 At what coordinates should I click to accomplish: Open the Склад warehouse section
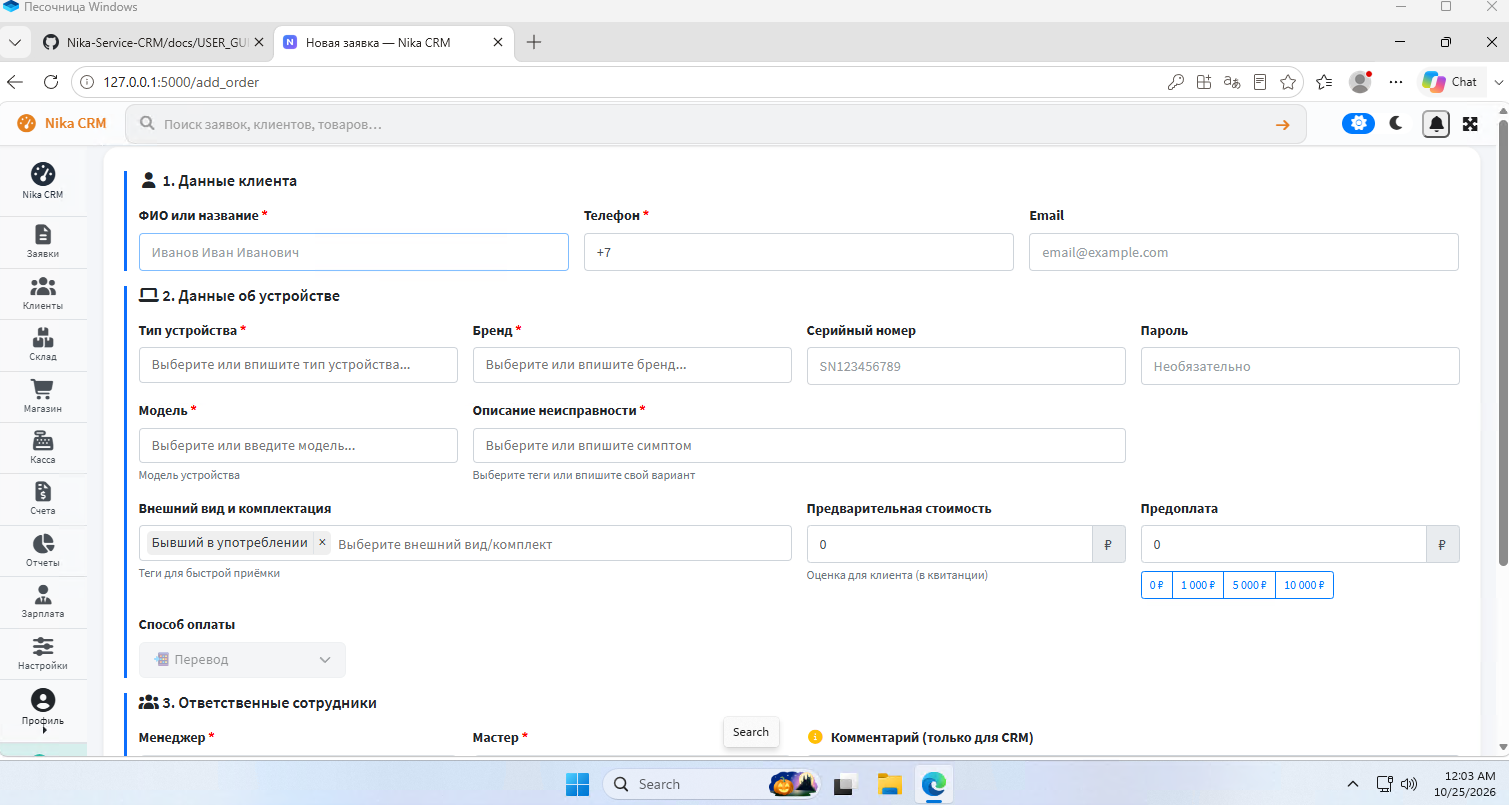(x=43, y=344)
